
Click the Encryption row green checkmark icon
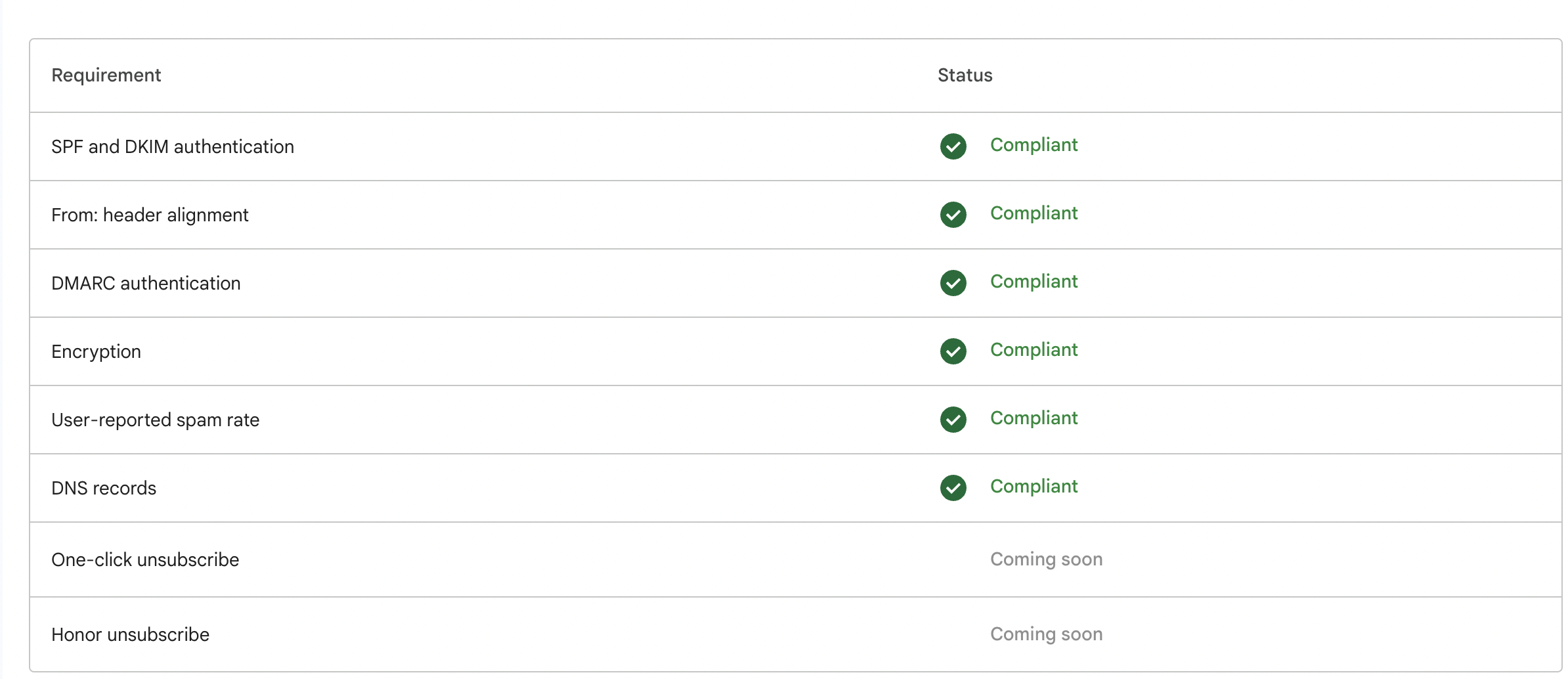(x=953, y=351)
